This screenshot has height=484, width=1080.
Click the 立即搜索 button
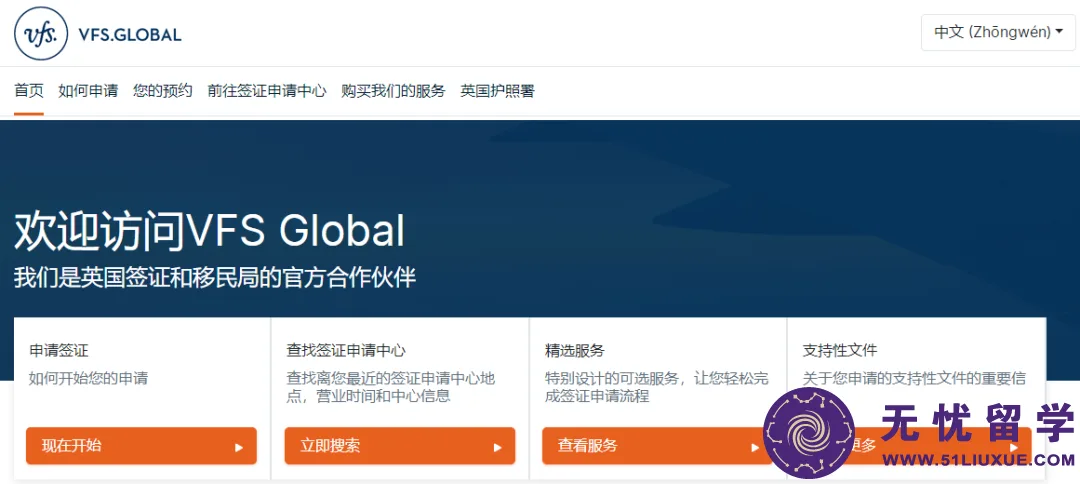[x=399, y=445]
